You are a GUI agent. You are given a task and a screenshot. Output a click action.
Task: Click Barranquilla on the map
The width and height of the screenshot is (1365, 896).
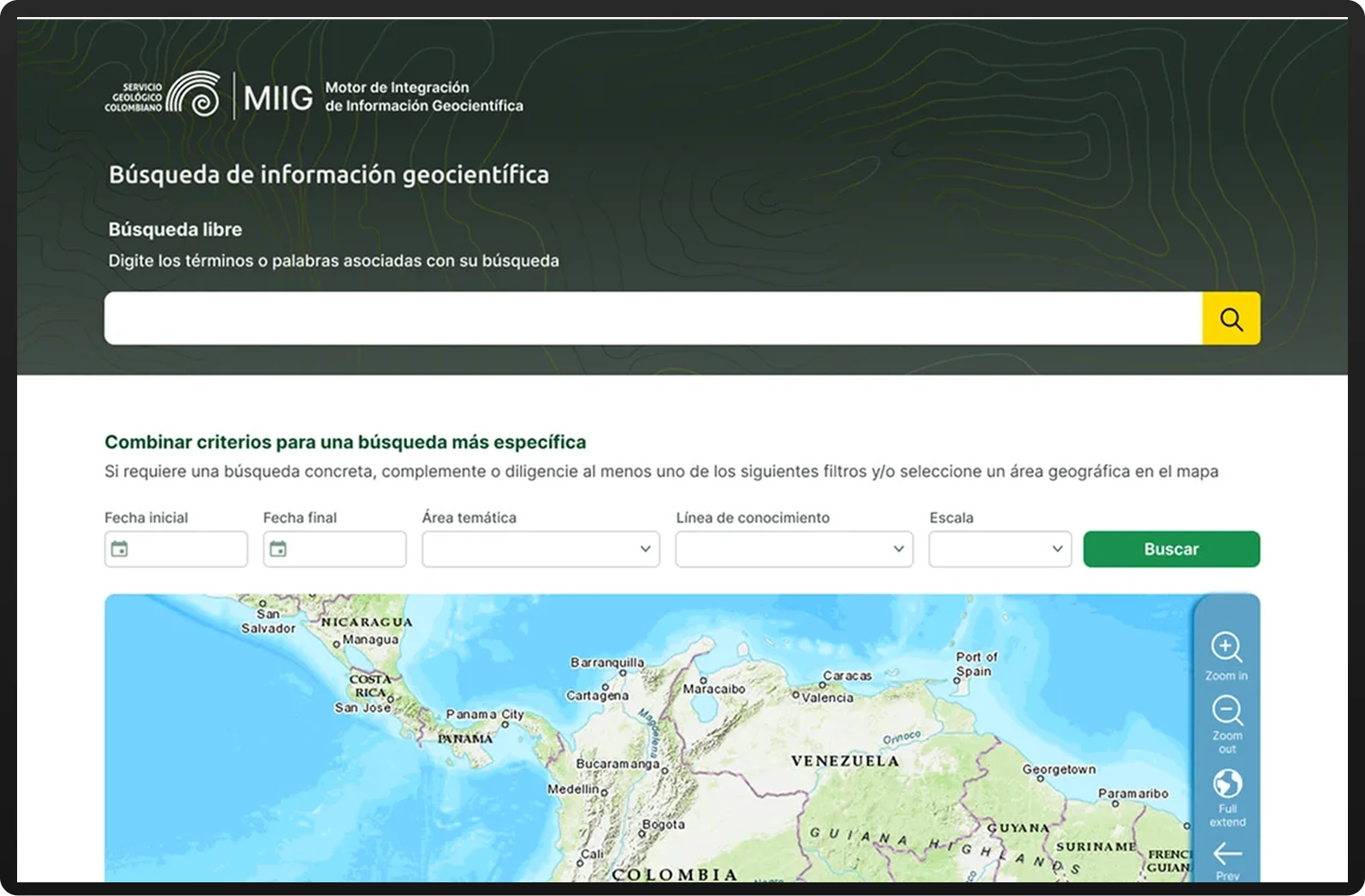coord(607,663)
